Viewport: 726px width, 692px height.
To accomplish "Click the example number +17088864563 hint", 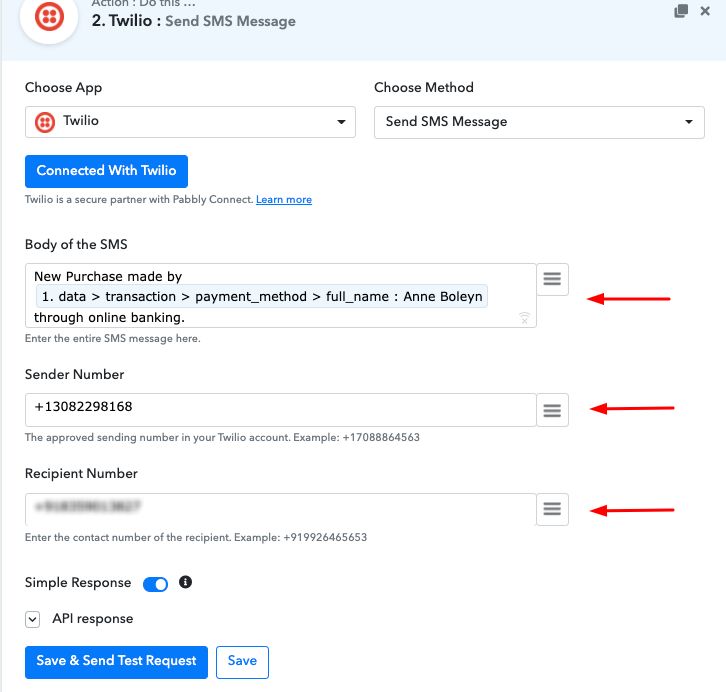I will coord(381,437).
